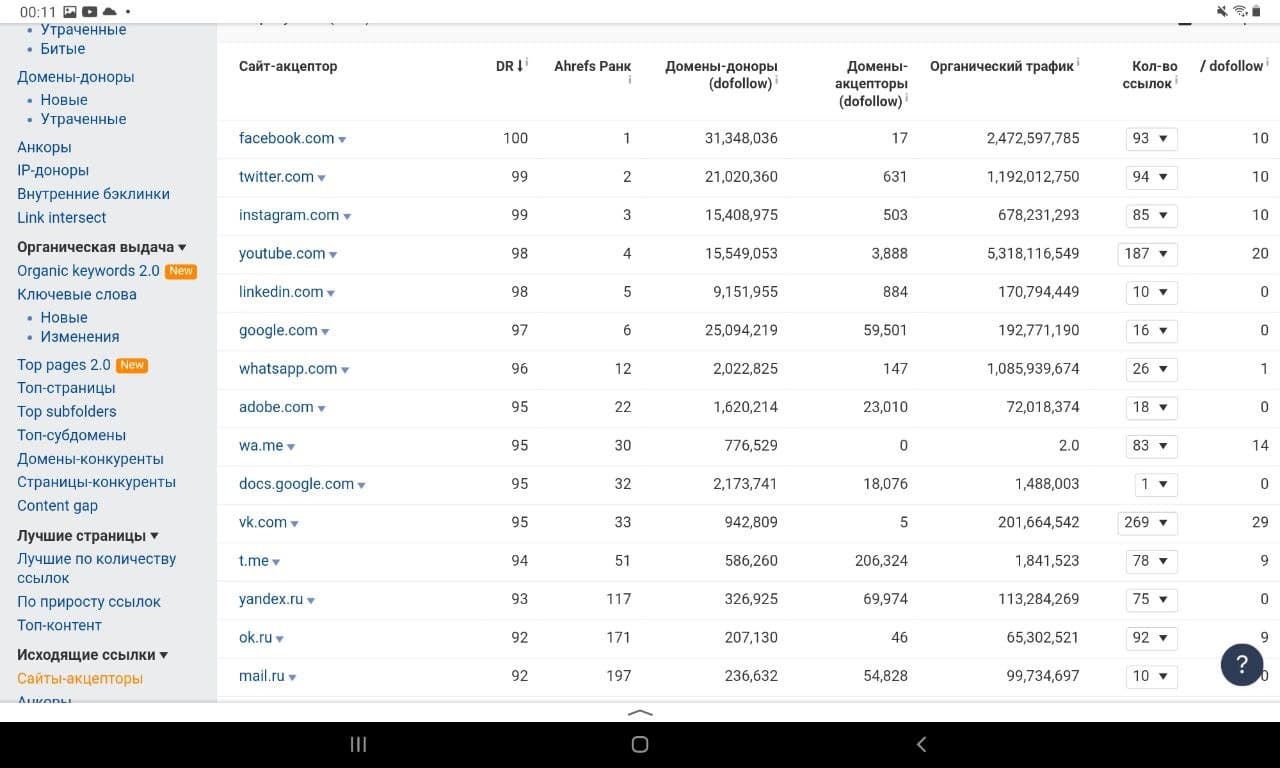Sort by Домены-доноры (dofollow) column
Screen dimensions: 1280x768
[721, 75]
